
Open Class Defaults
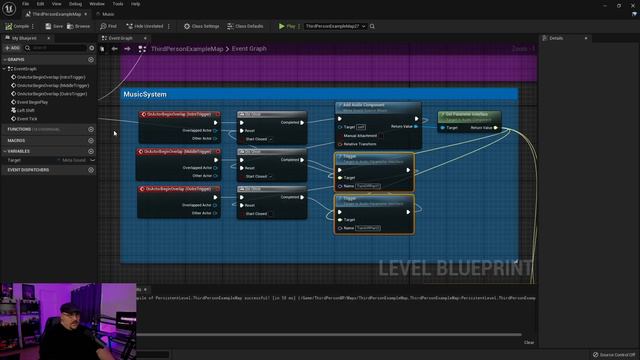[x=245, y=26]
